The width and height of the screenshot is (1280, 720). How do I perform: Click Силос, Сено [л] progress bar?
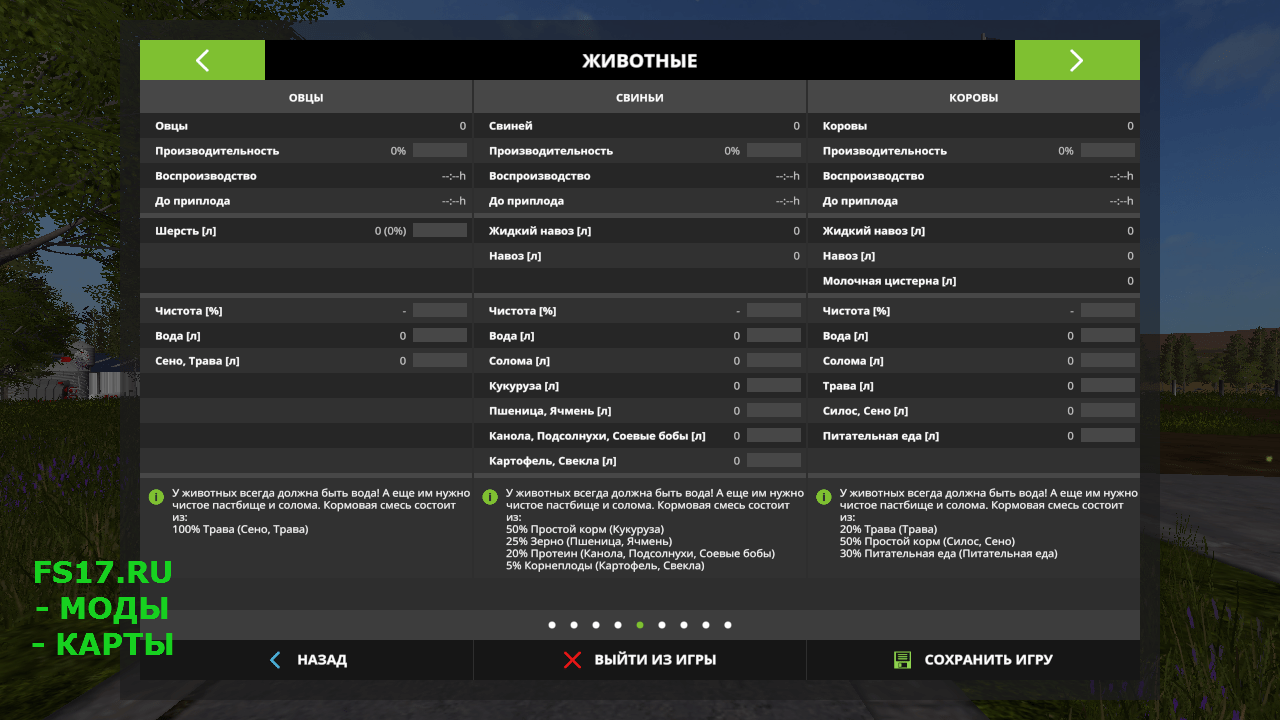point(1108,410)
